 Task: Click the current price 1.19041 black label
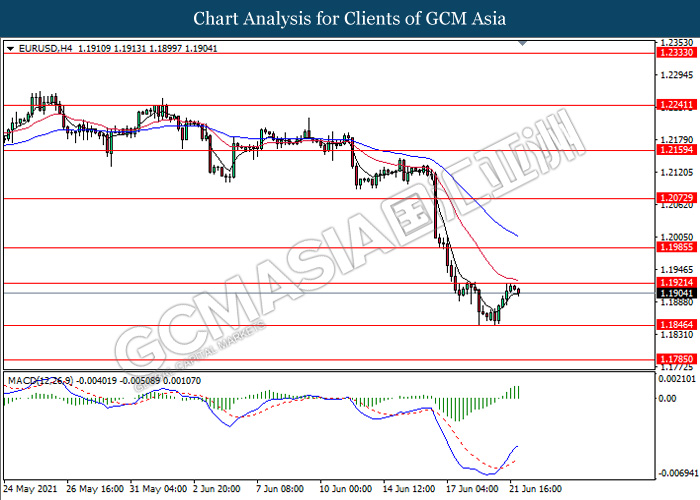pos(677,293)
